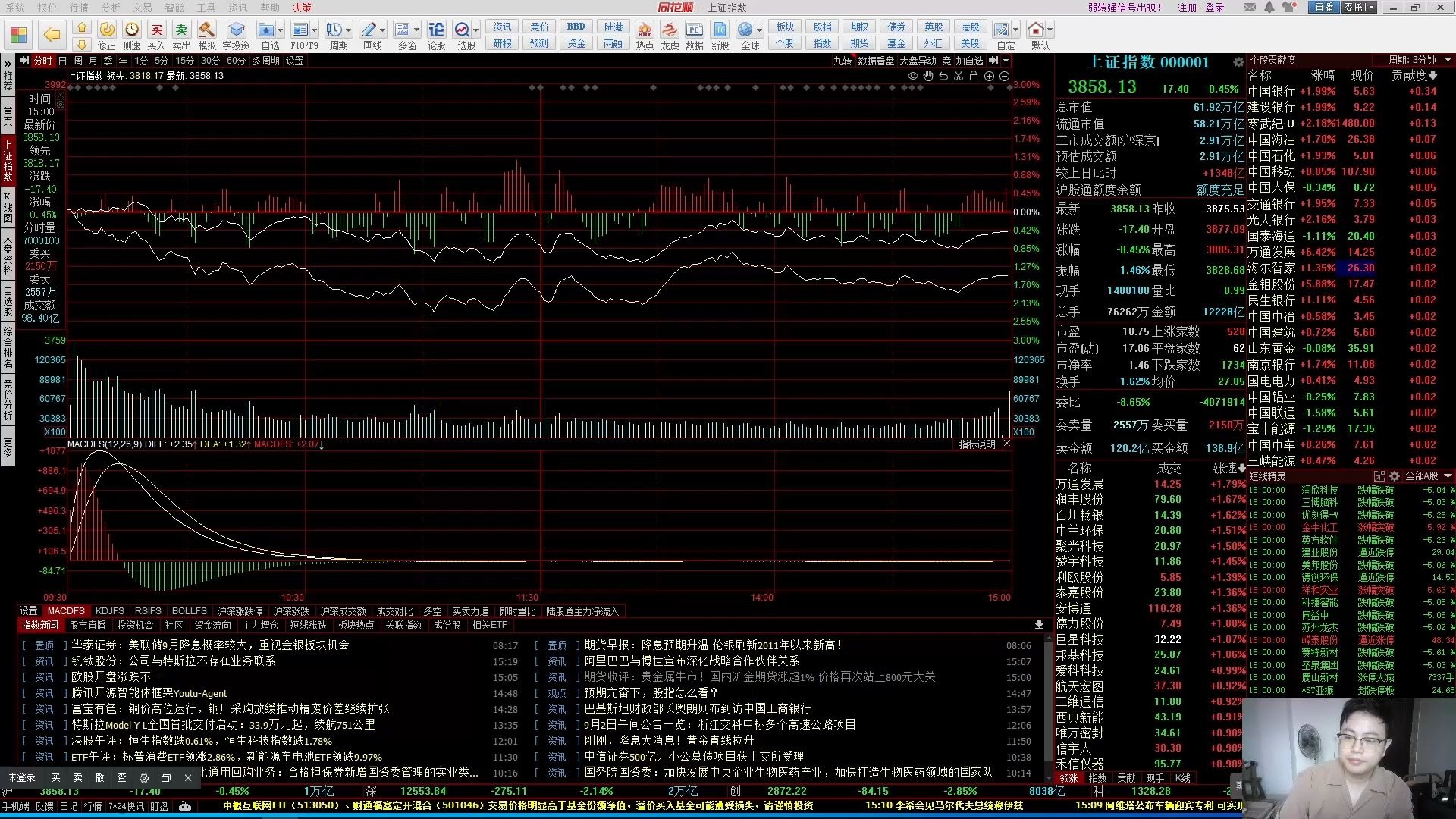
Task: Click the notification bell icon in title bar
Action: [x=1269, y=8]
